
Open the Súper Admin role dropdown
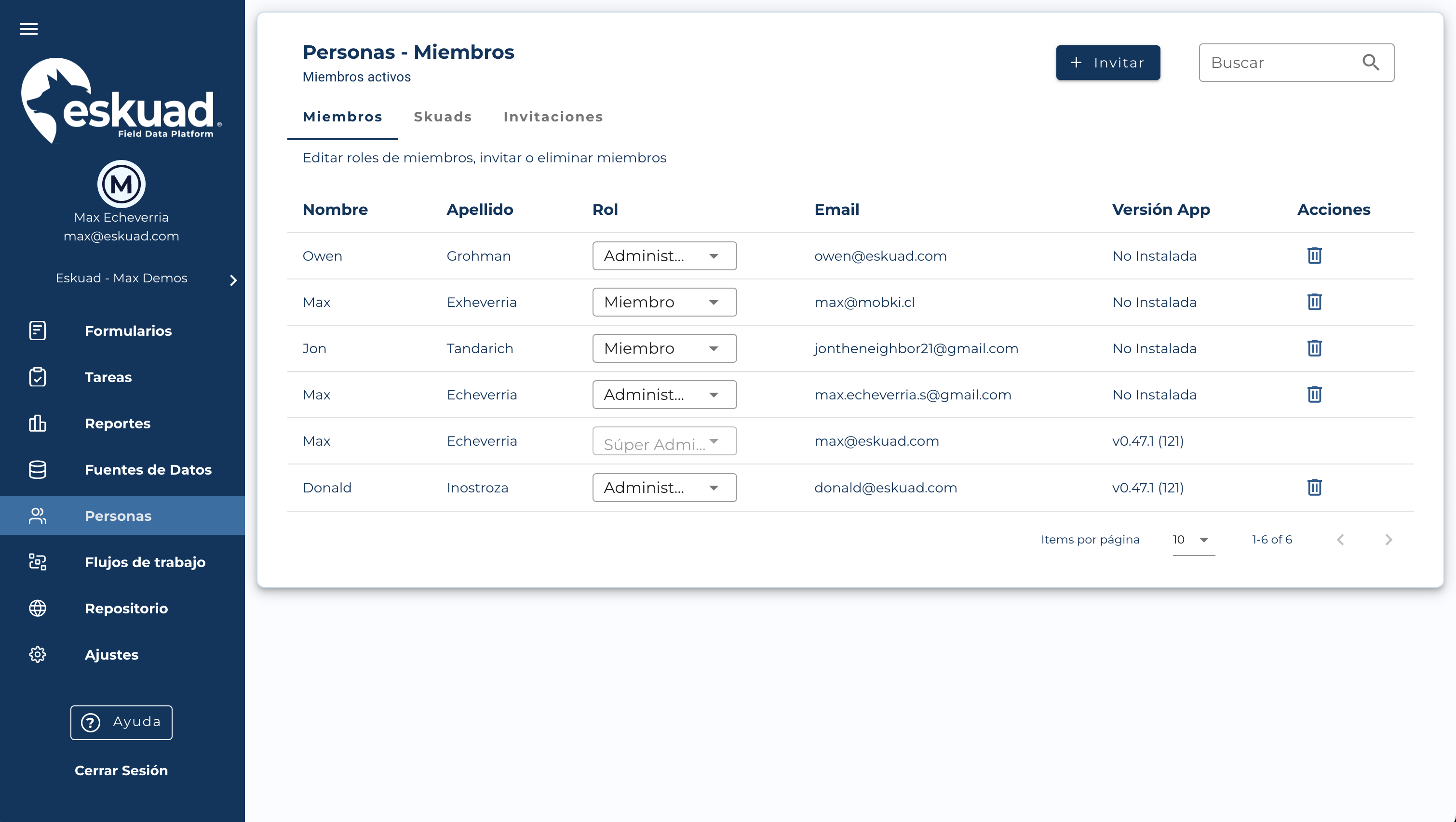point(664,441)
